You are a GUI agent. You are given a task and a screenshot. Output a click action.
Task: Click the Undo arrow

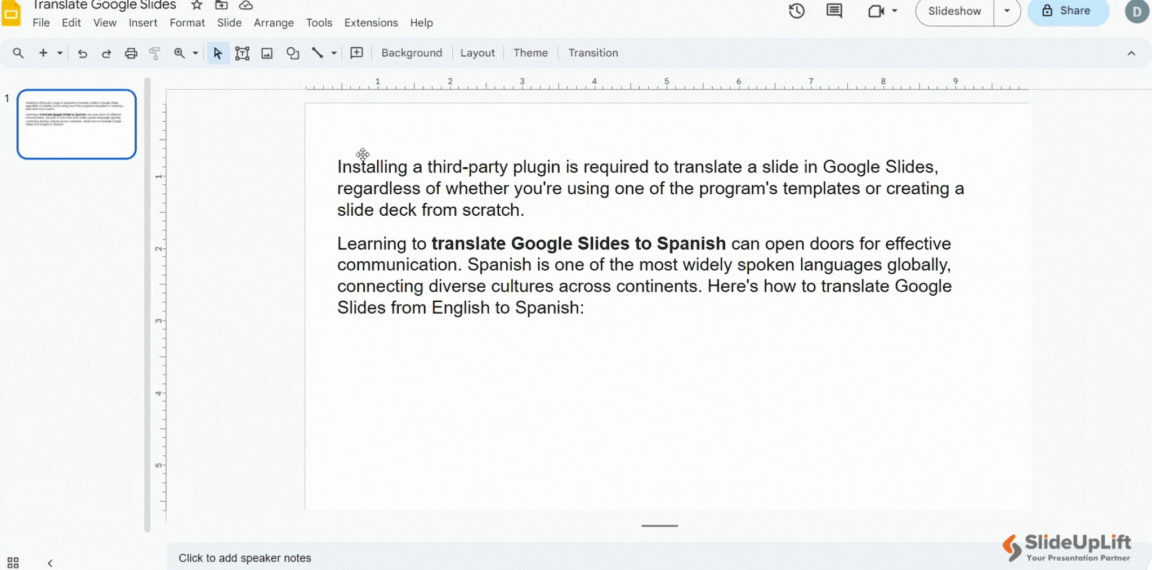coord(82,53)
